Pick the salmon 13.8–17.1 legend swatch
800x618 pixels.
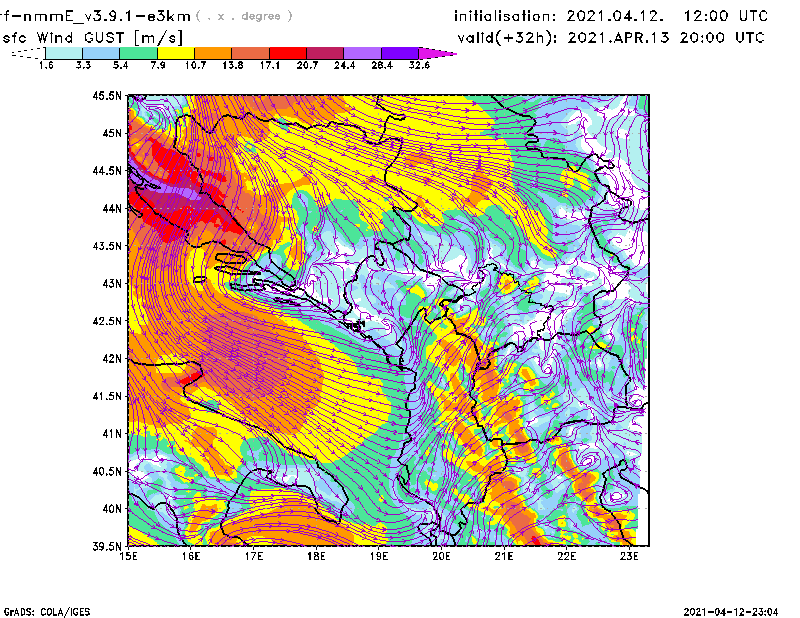point(251,53)
